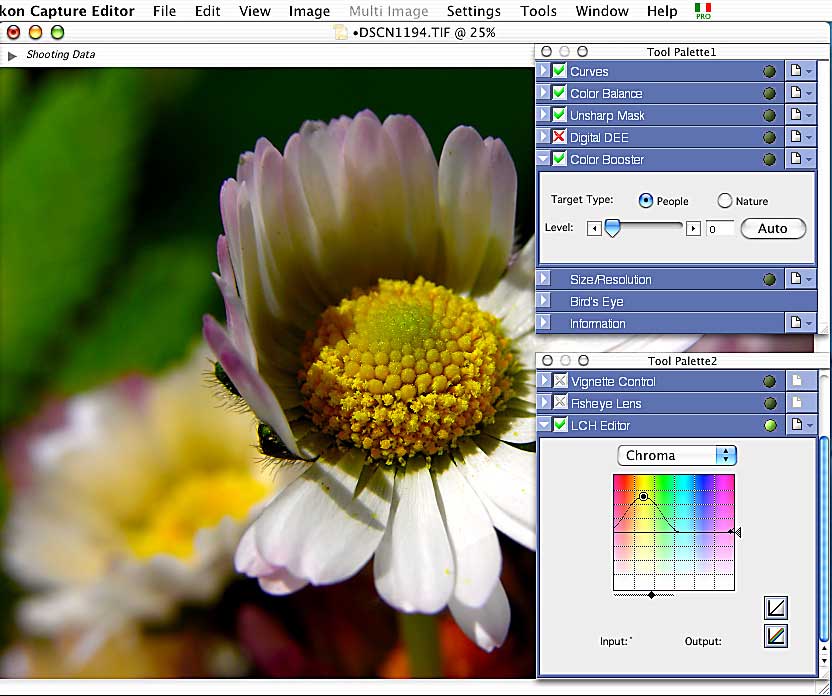Open the Settings menu
832x696 pixels.
click(474, 11)
